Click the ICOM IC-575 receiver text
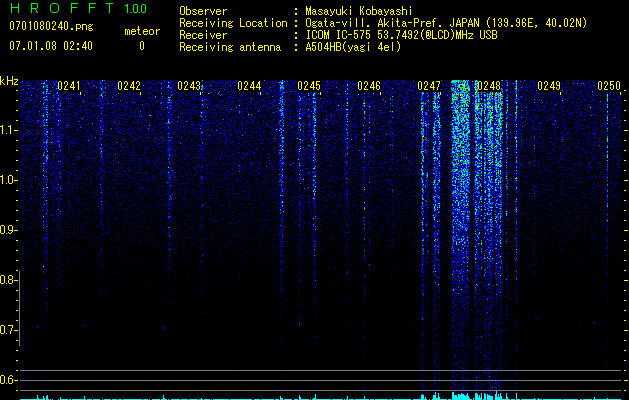The width and height of the screenshot is (629, 400). click(401, 35)
